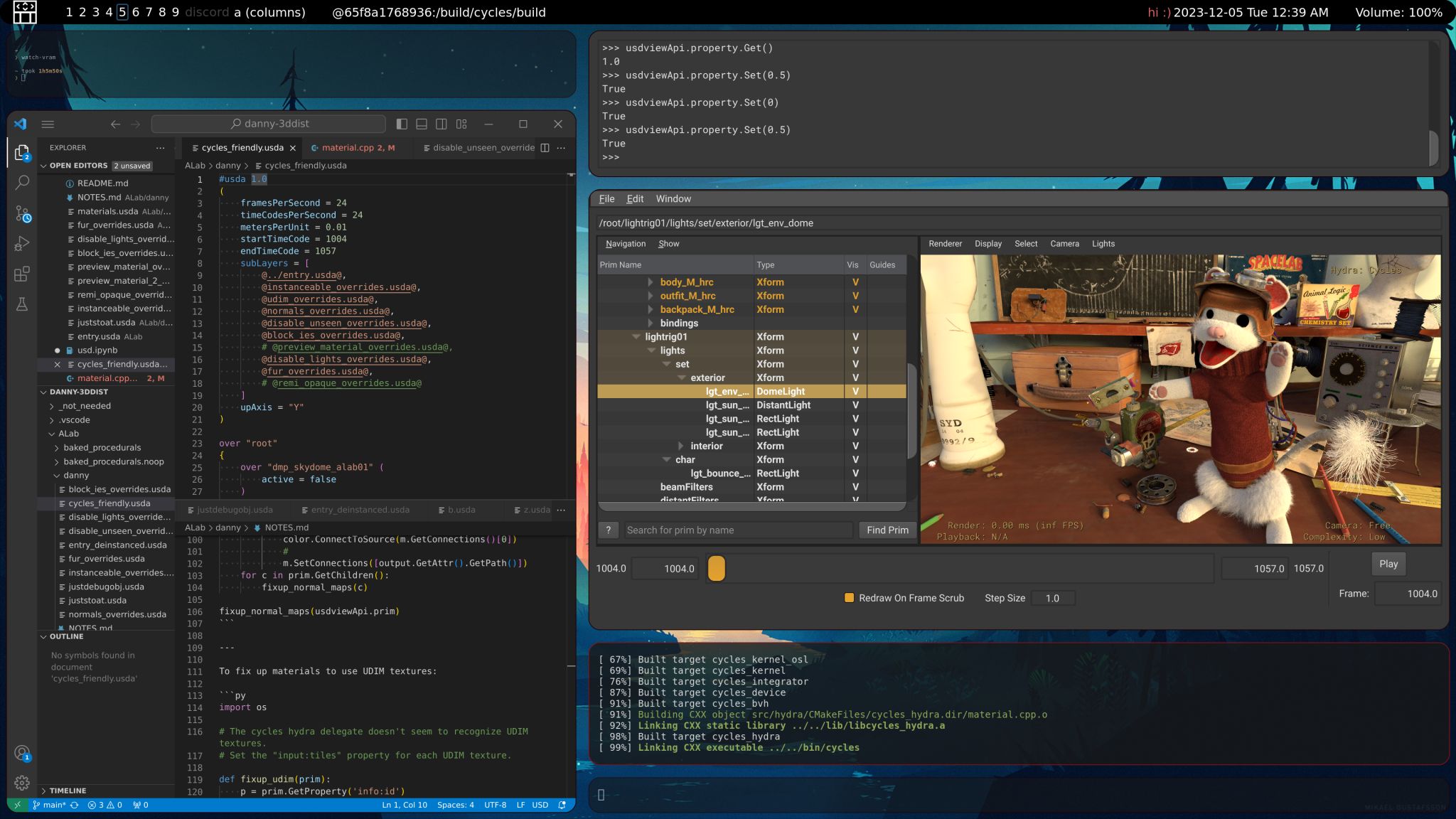Screen dimensions: 1456x819
Task: Click the Search for prim by name field
Action: pos(738,530)
